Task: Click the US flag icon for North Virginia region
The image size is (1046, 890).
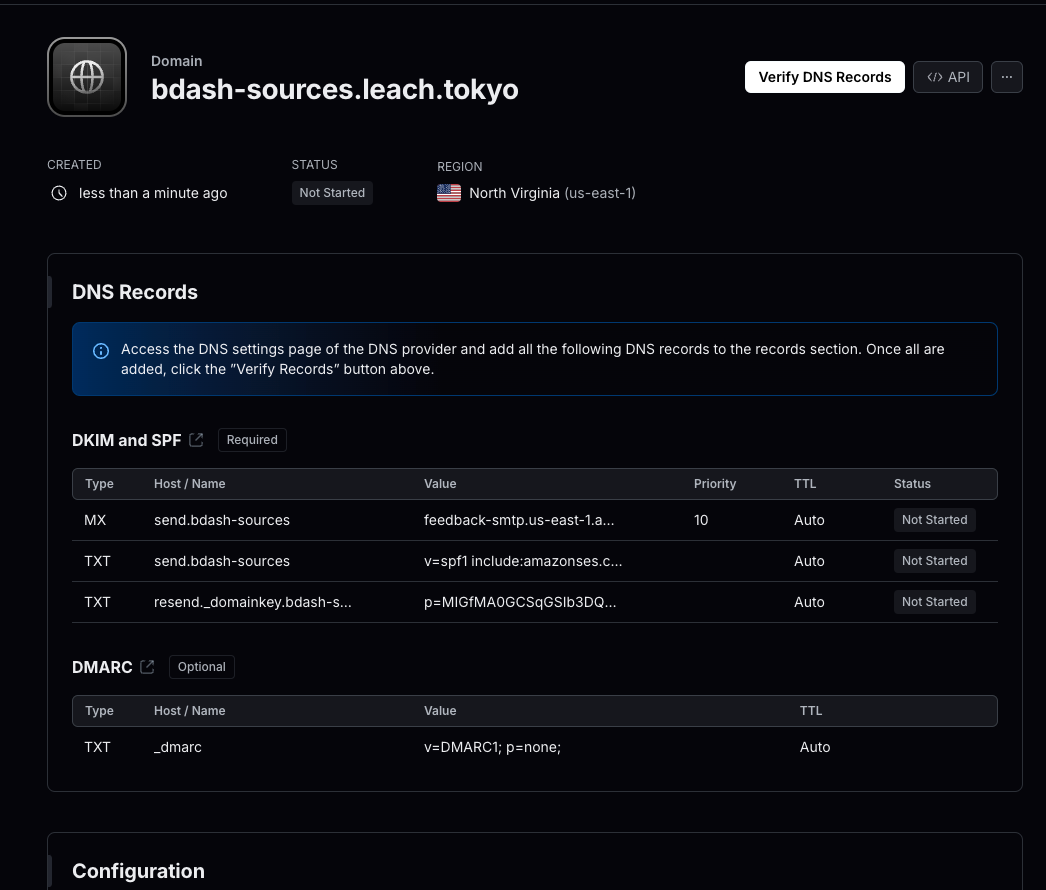Action: coord(449,192)
